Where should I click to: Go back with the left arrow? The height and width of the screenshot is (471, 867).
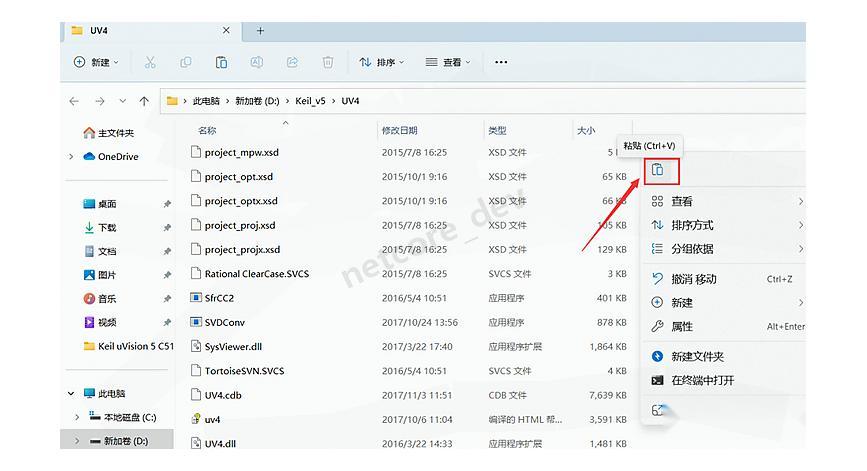74,101
